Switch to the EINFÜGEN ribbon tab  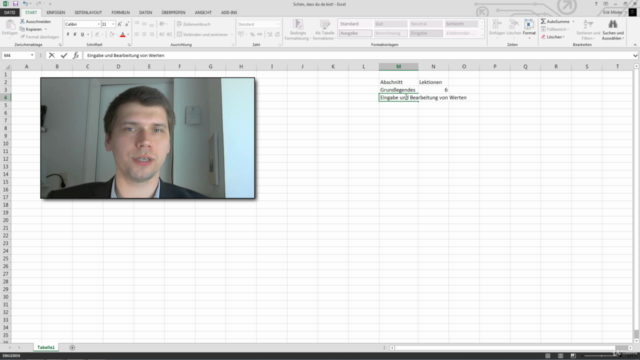56,12
